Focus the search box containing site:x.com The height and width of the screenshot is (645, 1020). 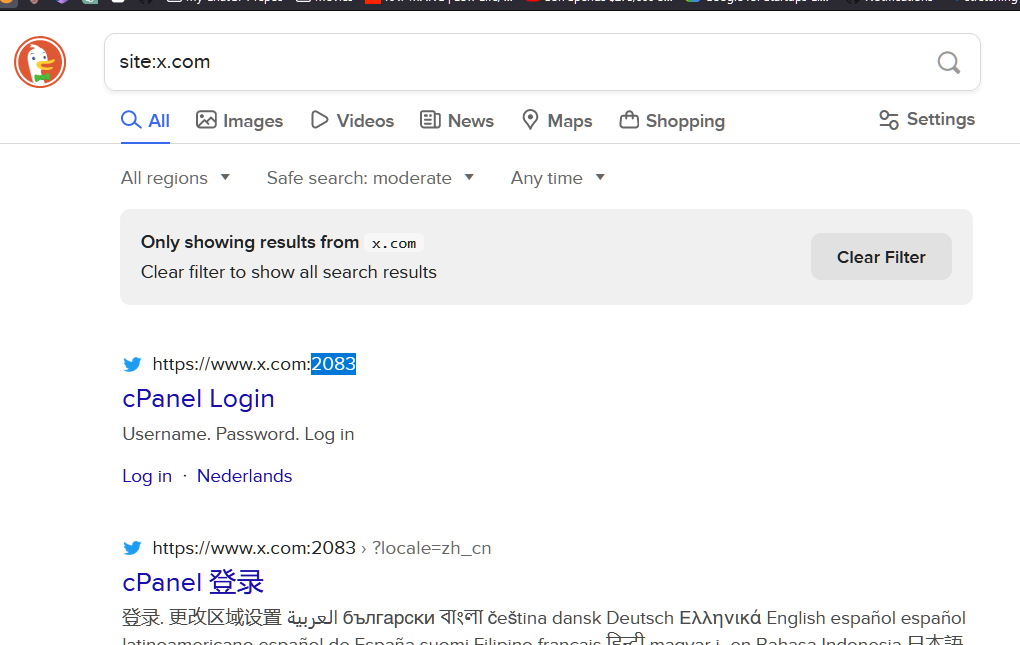pos(542,62)
